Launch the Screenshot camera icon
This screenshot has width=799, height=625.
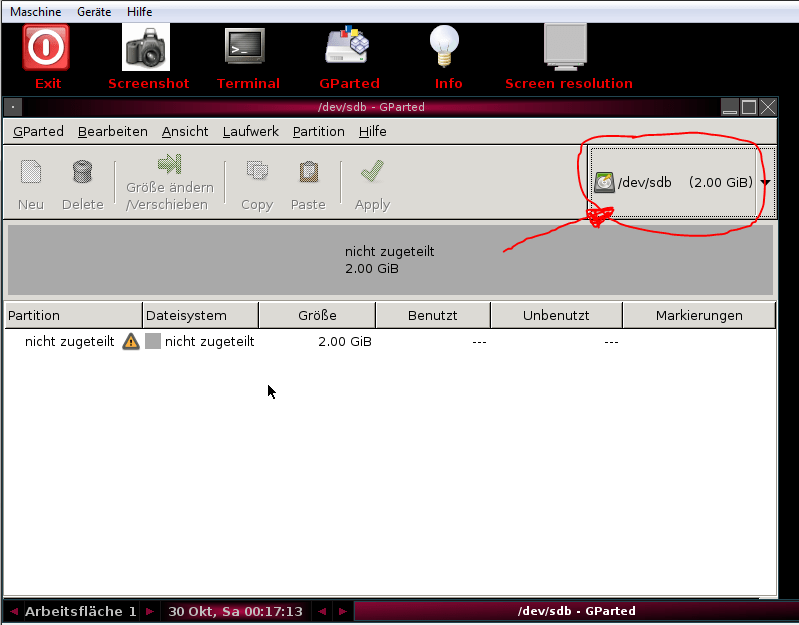146,47
